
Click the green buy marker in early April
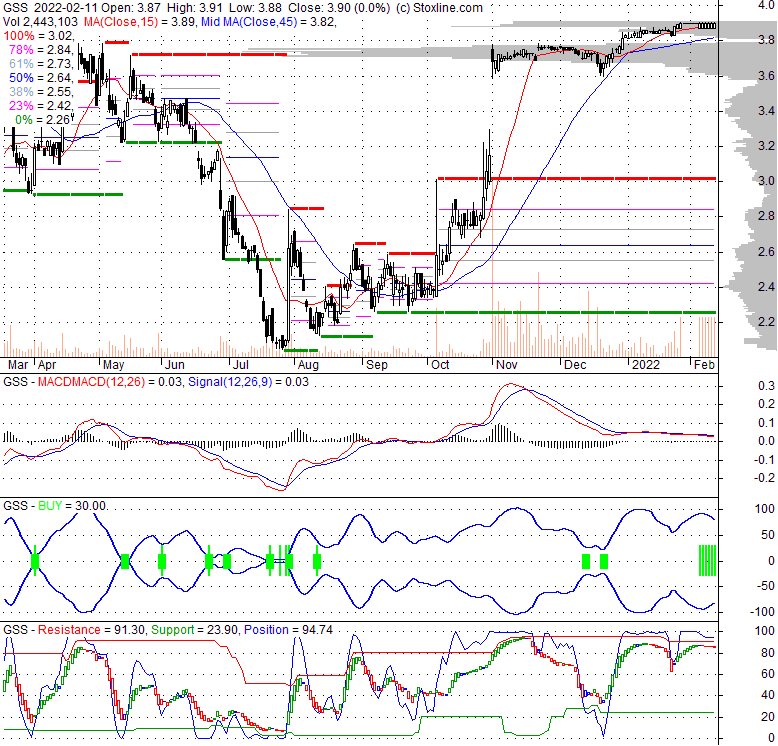[35, 561]
